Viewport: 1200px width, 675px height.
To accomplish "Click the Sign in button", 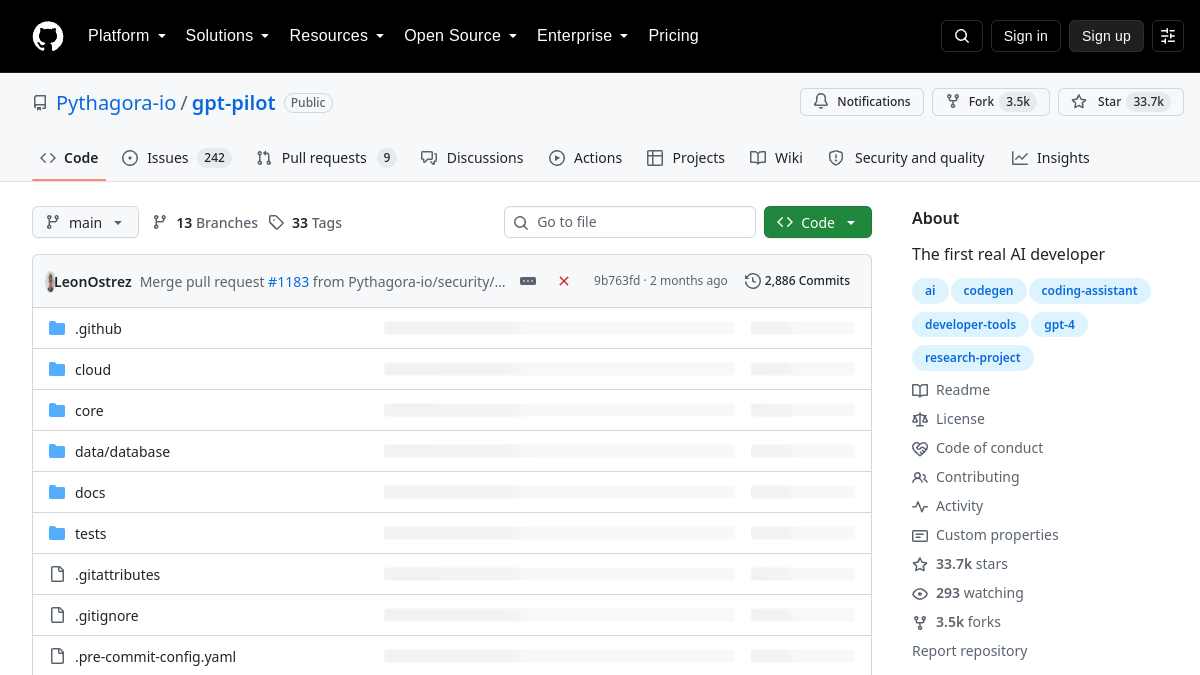I will click(x=1025, y=36).
